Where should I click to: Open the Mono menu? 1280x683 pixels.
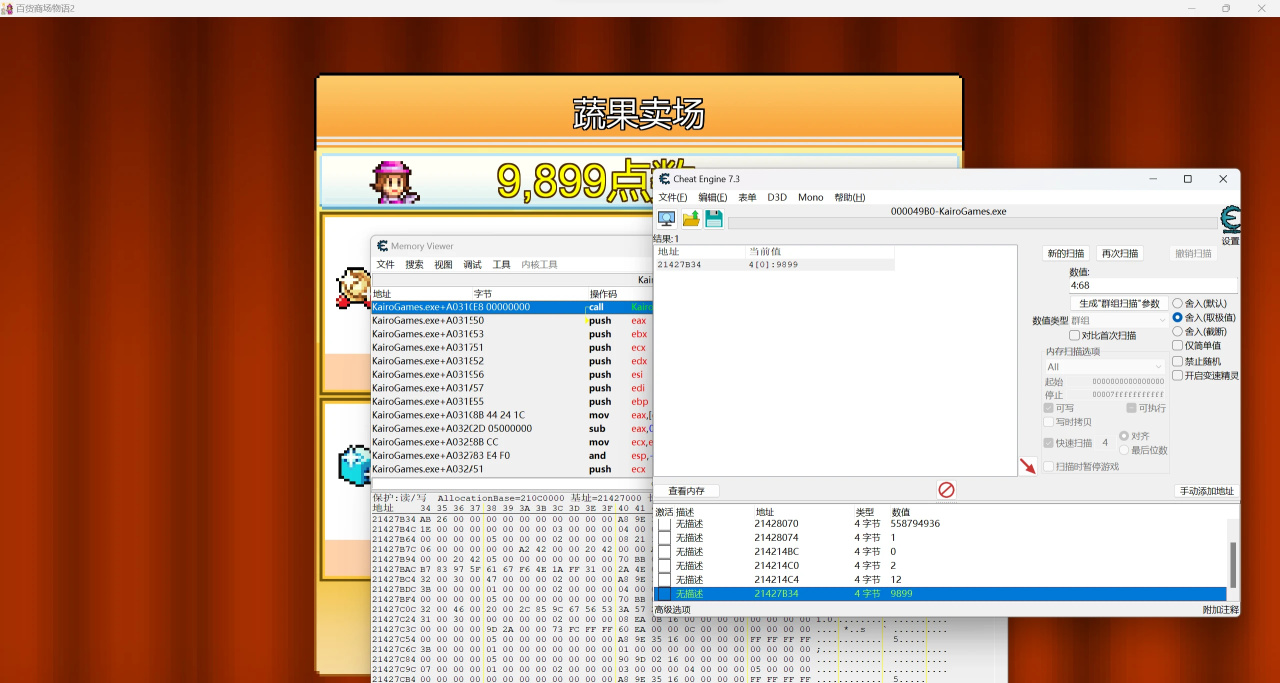pyautogui.click(x=811, y=197)
